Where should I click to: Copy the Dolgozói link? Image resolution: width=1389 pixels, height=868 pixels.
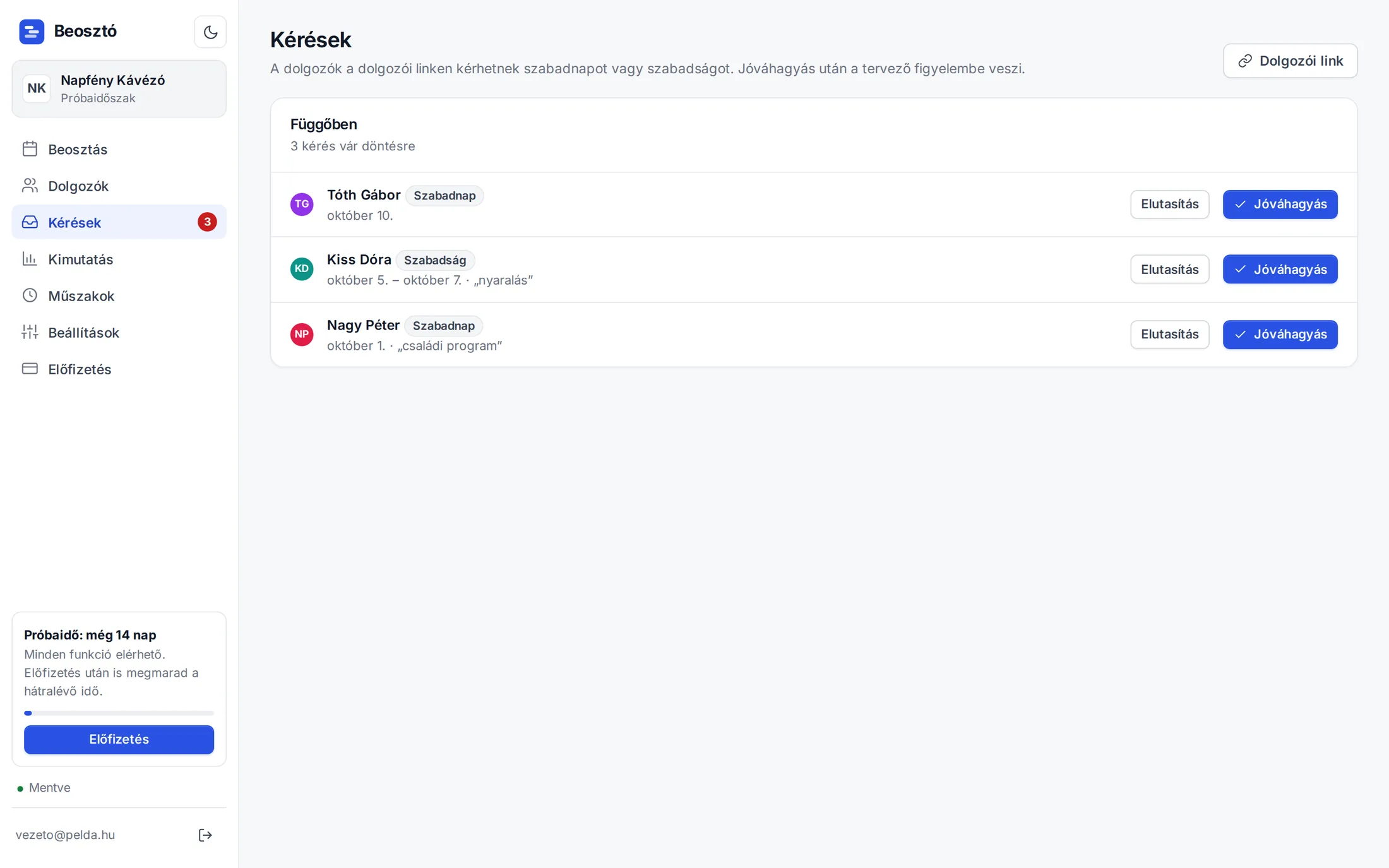(1290, 61)
